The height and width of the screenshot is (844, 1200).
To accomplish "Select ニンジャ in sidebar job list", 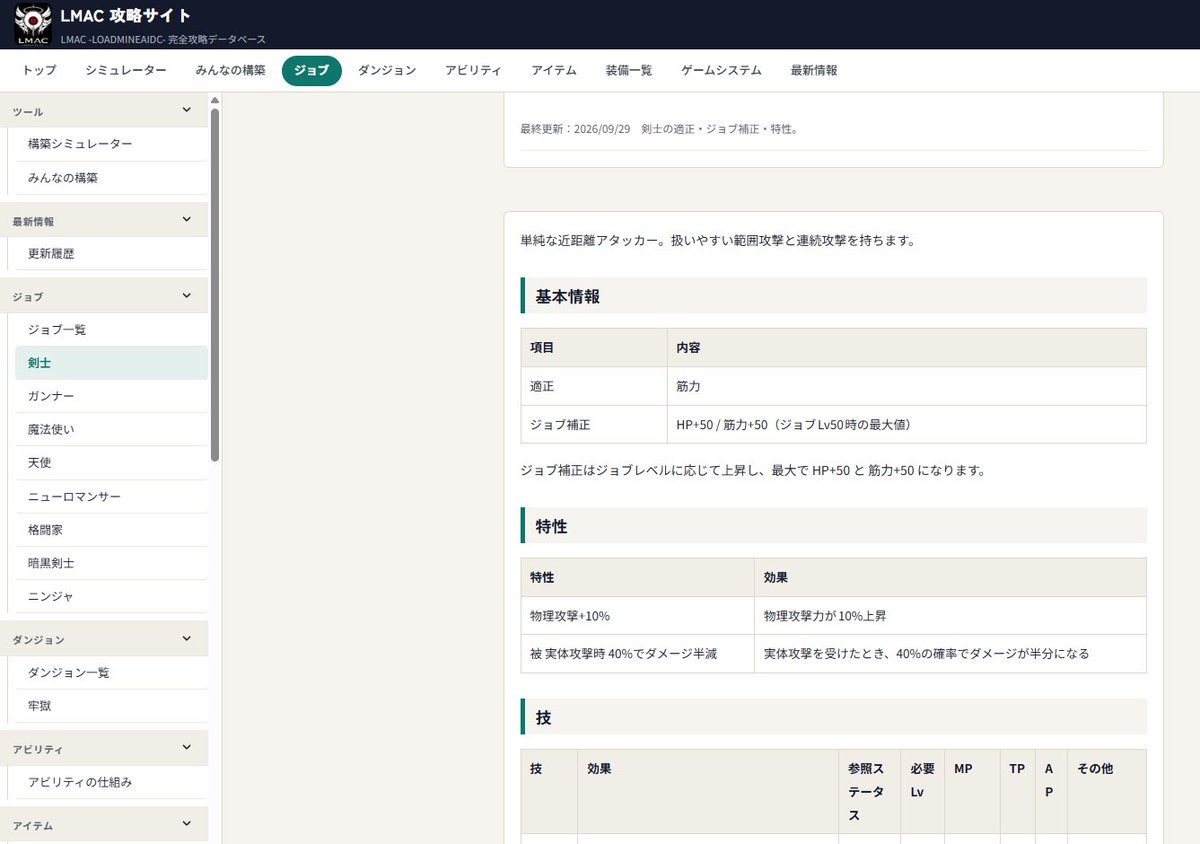I will pos(112,597).
